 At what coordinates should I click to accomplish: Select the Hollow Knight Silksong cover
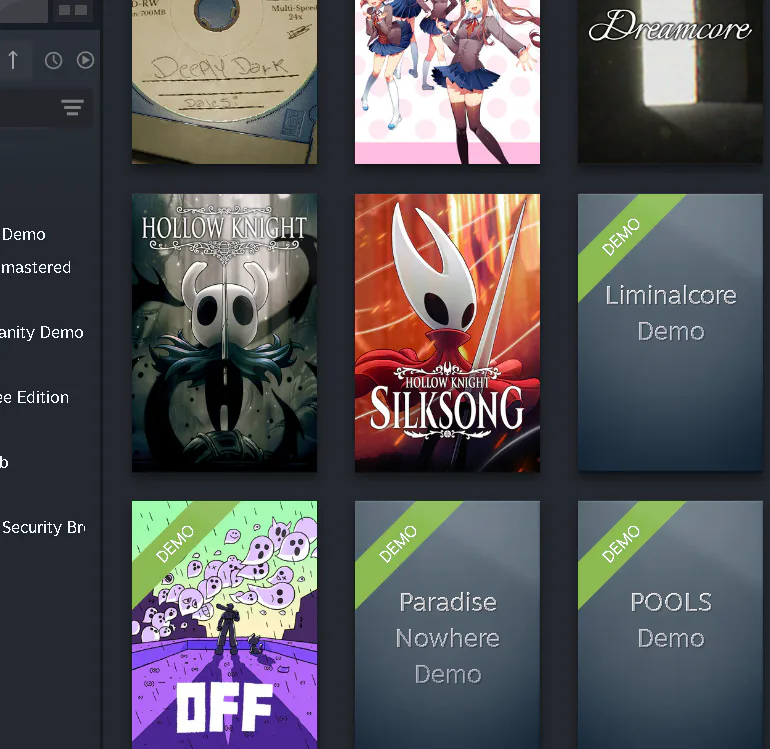(447, 333)
